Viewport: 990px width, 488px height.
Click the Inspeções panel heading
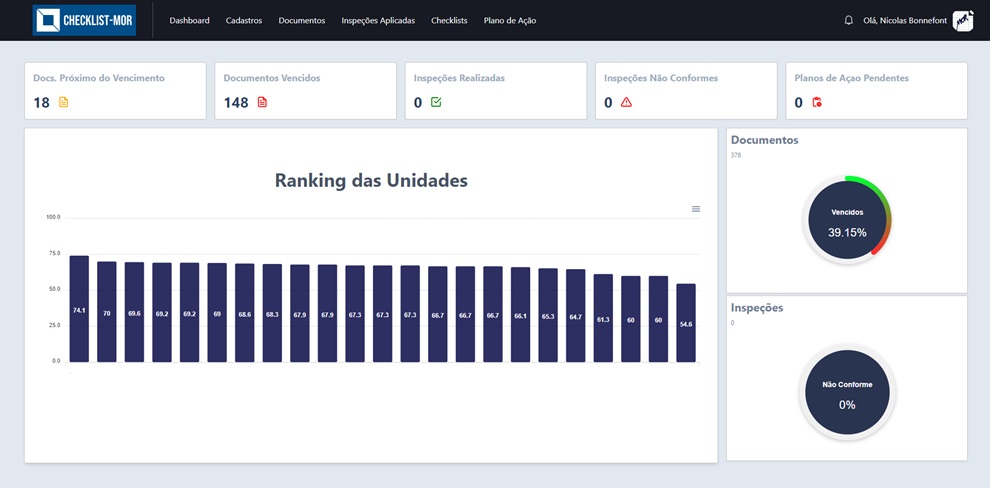pyautogui.click(x=757, y=308)
